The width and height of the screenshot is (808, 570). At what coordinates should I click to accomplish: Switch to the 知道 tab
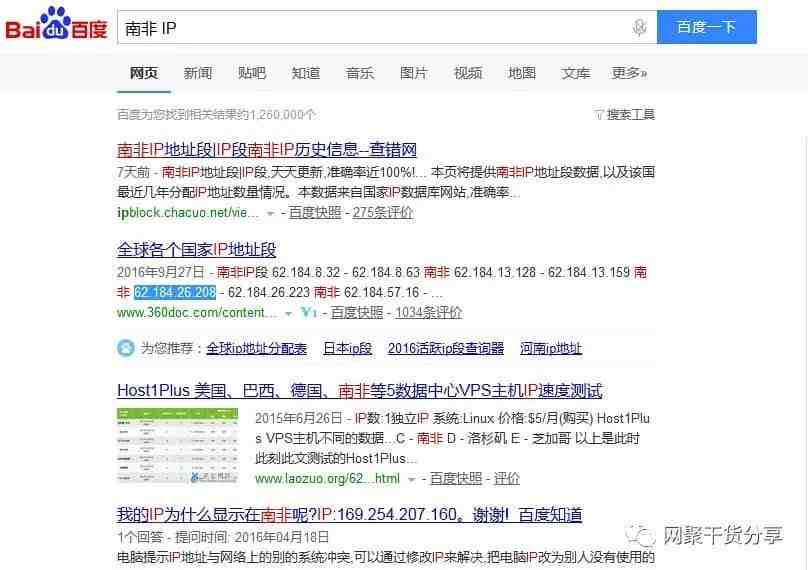click(306, 73)
